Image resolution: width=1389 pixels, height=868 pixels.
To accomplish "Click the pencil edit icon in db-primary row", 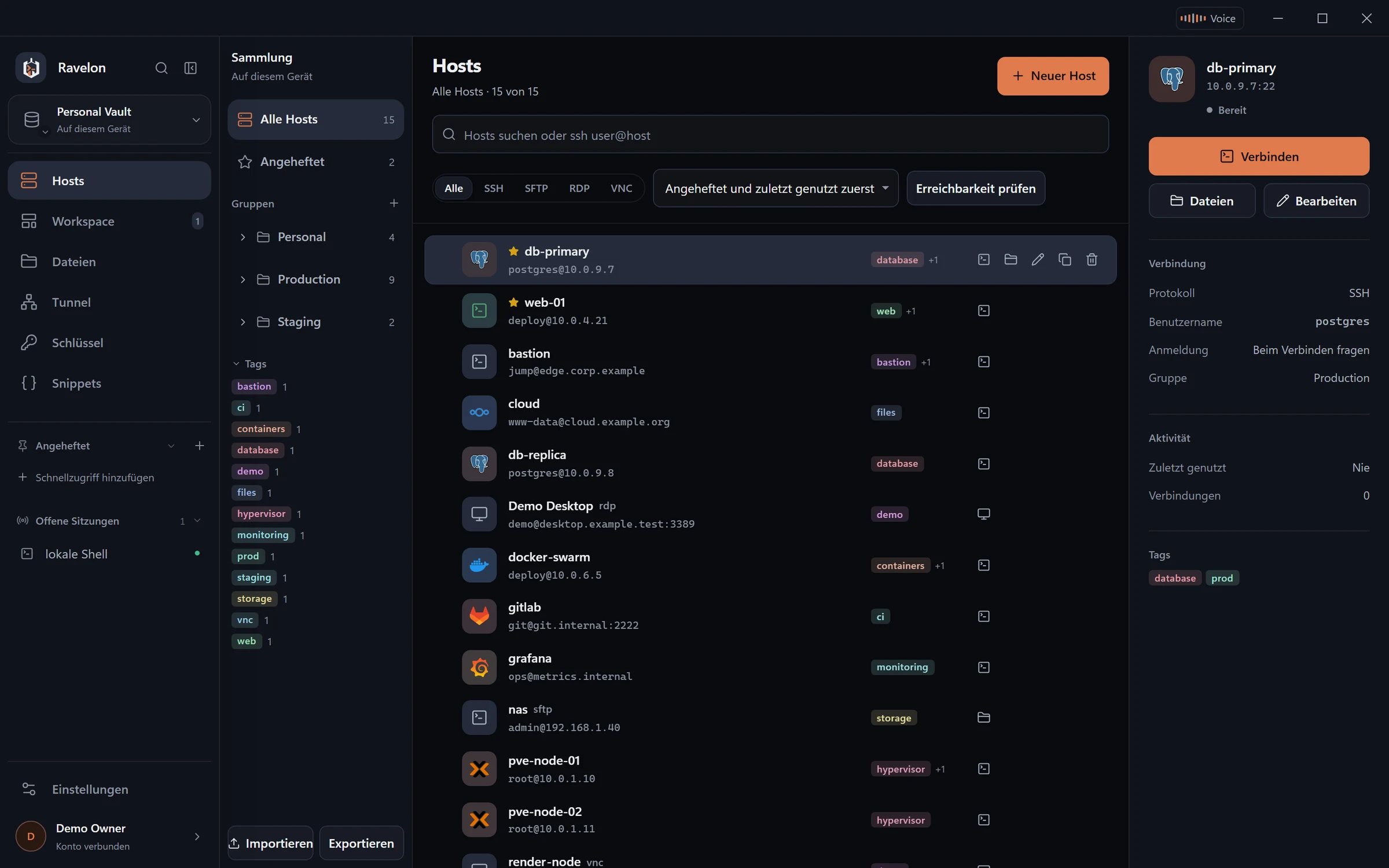I will pyautogui.click(x=1038, y=259).
